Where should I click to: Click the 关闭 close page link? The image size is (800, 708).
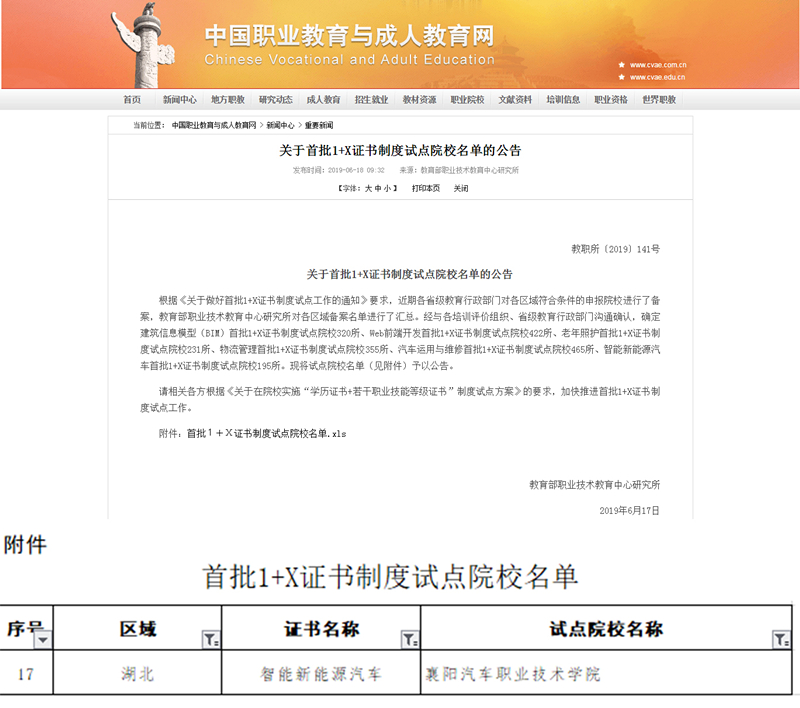point(461,188)
